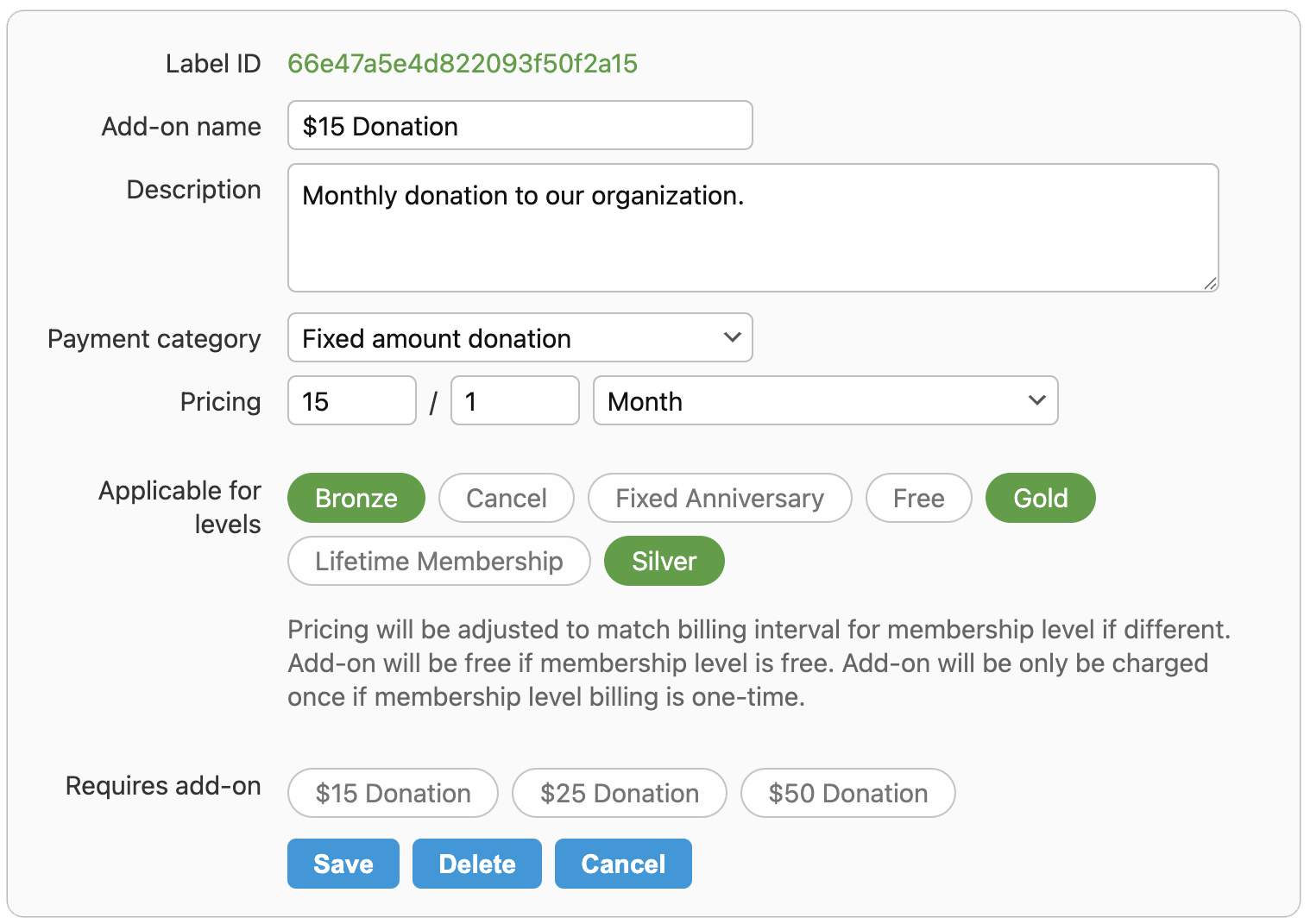Select the Fixed Anniversary level
The image size is (1310, 924).
point(719,498)
